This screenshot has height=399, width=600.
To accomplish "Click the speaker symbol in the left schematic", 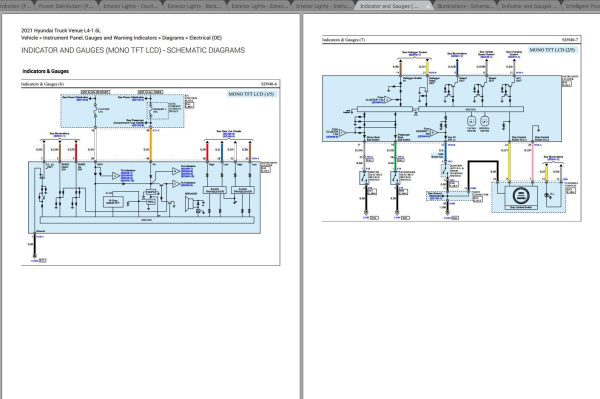I will [191, 204].
